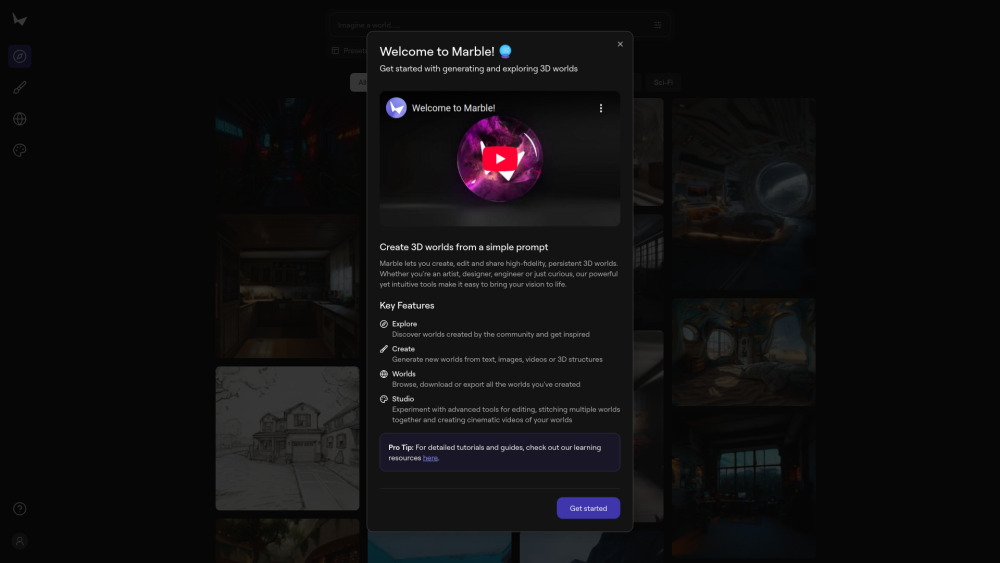Select the Create pencil icon in sidebar

pyautogui.click(x=20, y=87)
